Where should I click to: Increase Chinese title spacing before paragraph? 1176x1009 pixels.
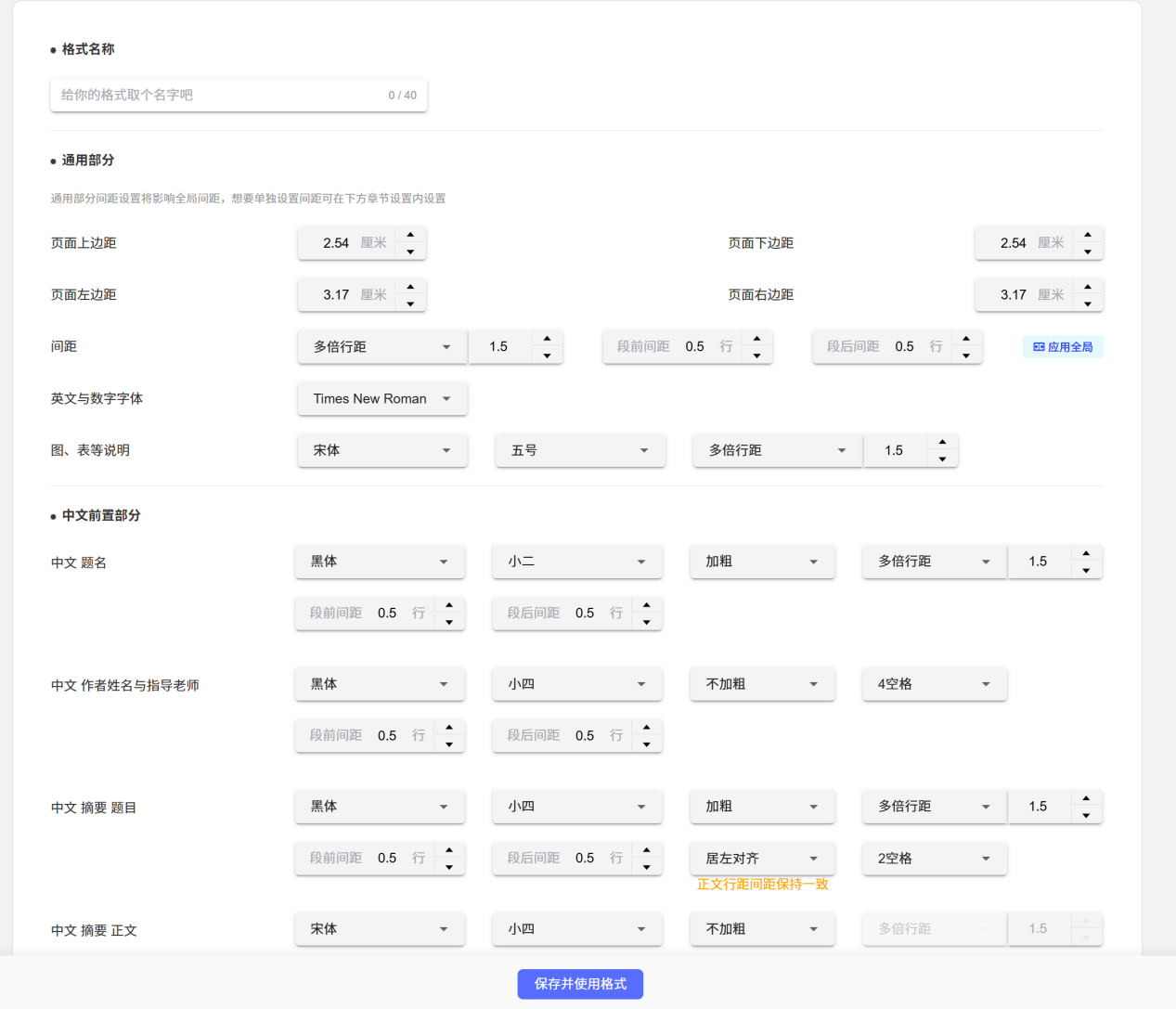point(449,605)
